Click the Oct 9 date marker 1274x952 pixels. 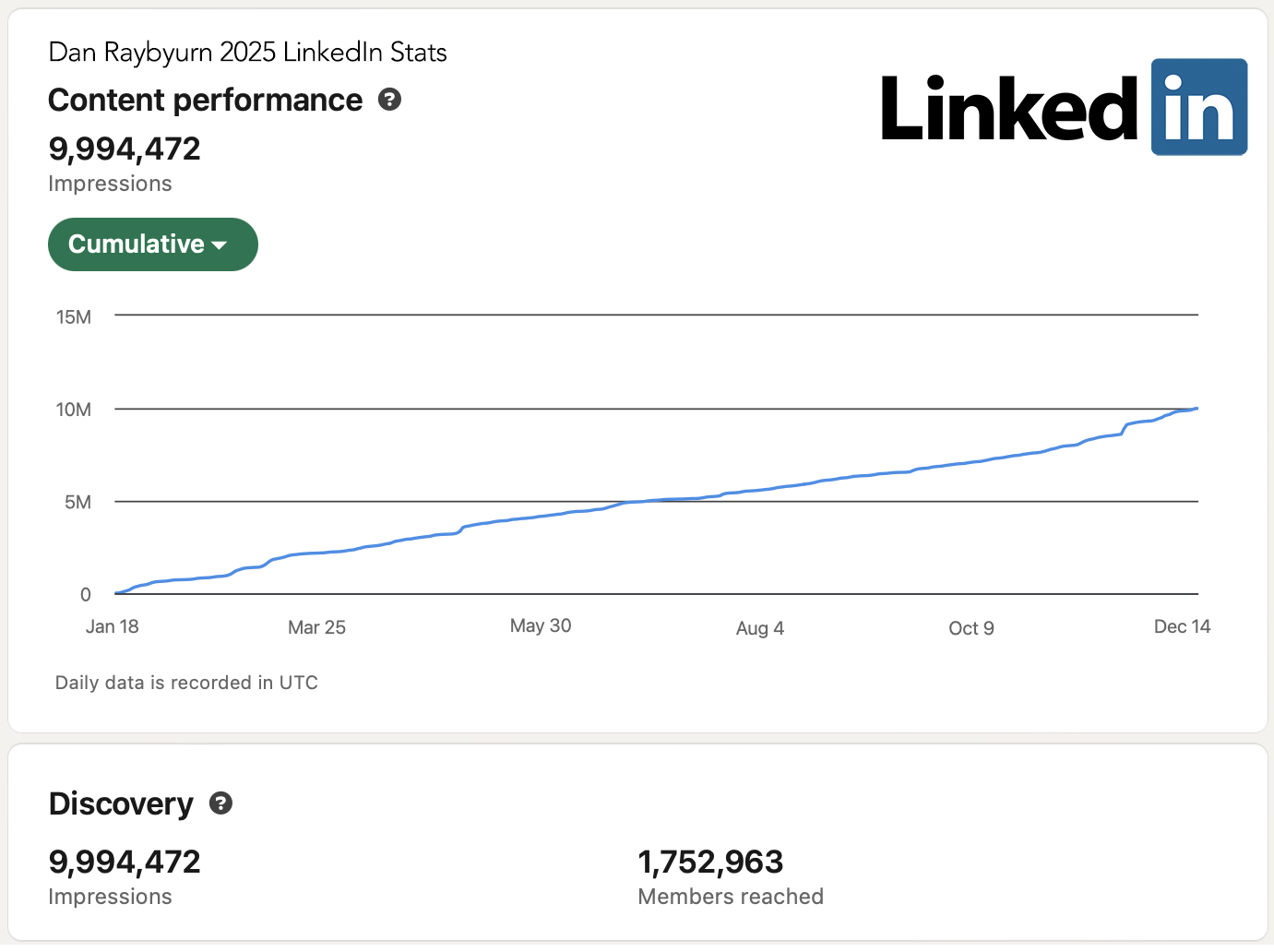click(x=970, y=628)
